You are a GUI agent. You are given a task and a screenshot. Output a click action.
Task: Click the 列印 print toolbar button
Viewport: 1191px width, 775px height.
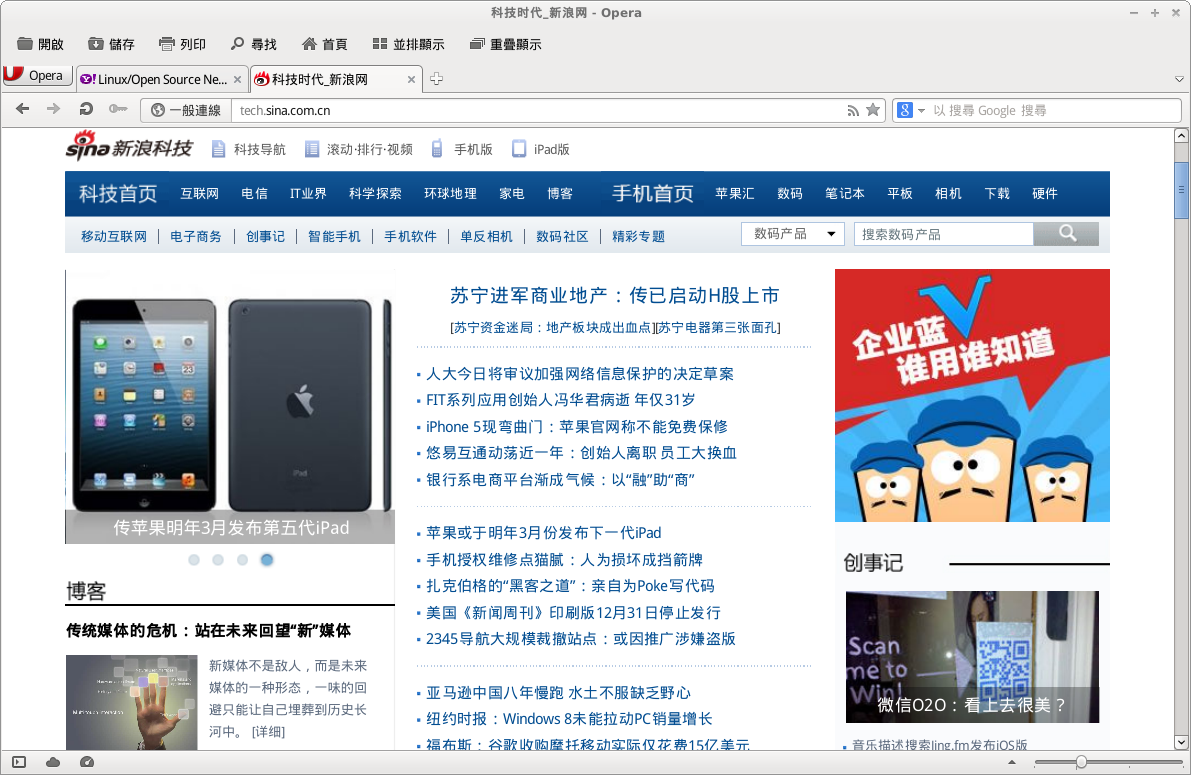[182, 44]
